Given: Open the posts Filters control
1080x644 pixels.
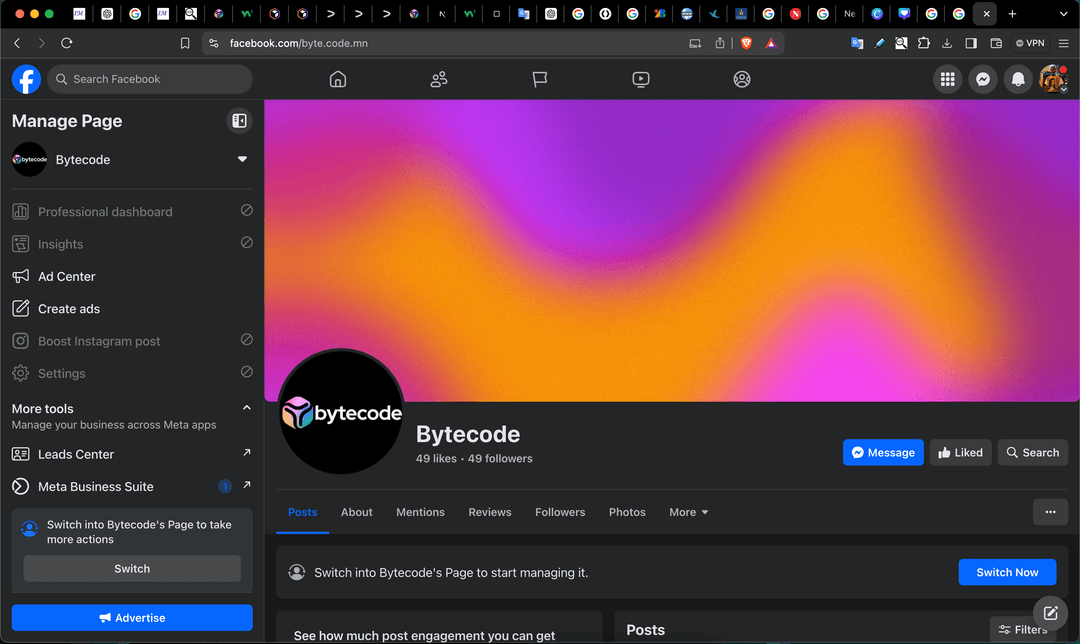Looking at the screenshot, I should [x=1023, y=630].
